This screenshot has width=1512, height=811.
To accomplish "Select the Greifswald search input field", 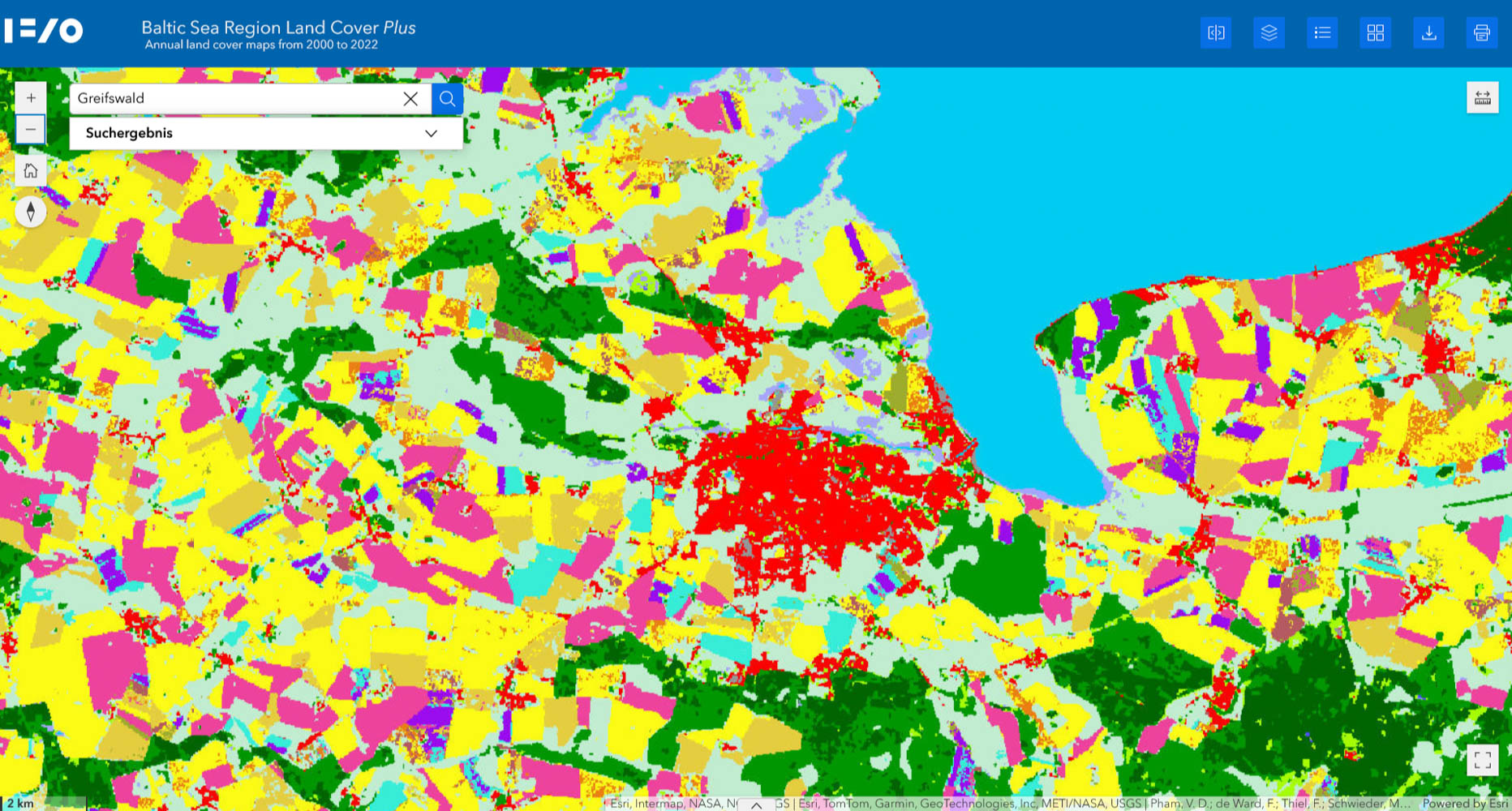I will [x=227, y=98].
